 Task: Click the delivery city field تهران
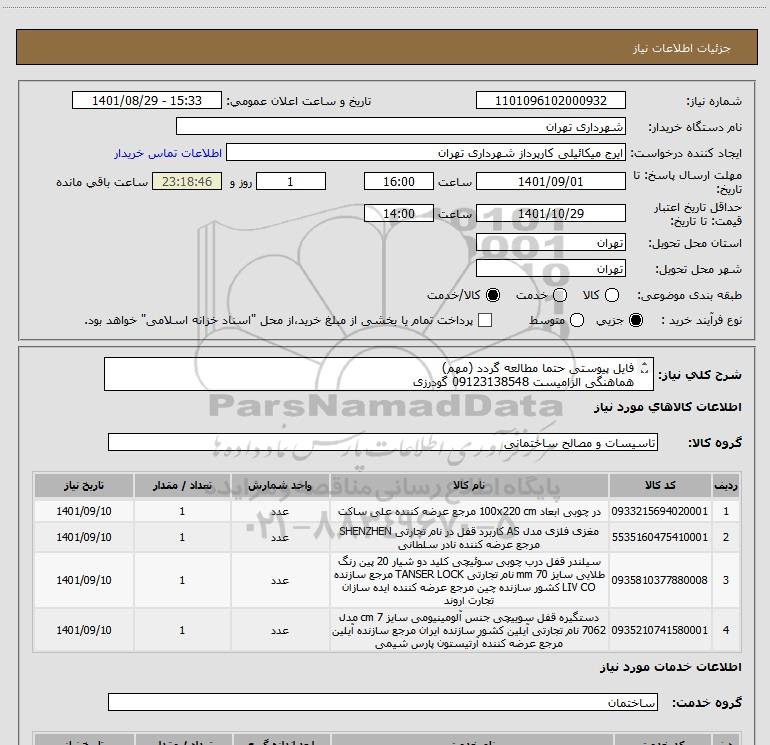(x=550, y=268)
